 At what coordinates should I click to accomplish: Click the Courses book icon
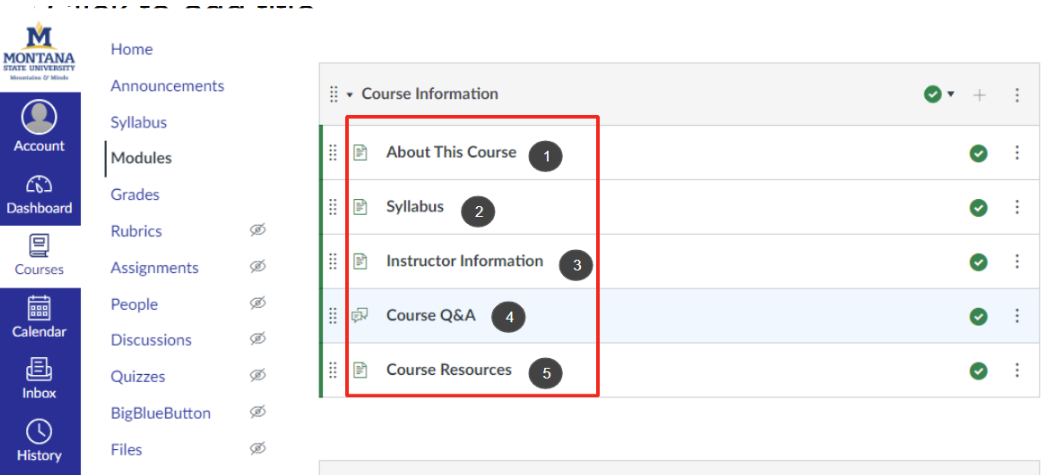tap(39, 246)
